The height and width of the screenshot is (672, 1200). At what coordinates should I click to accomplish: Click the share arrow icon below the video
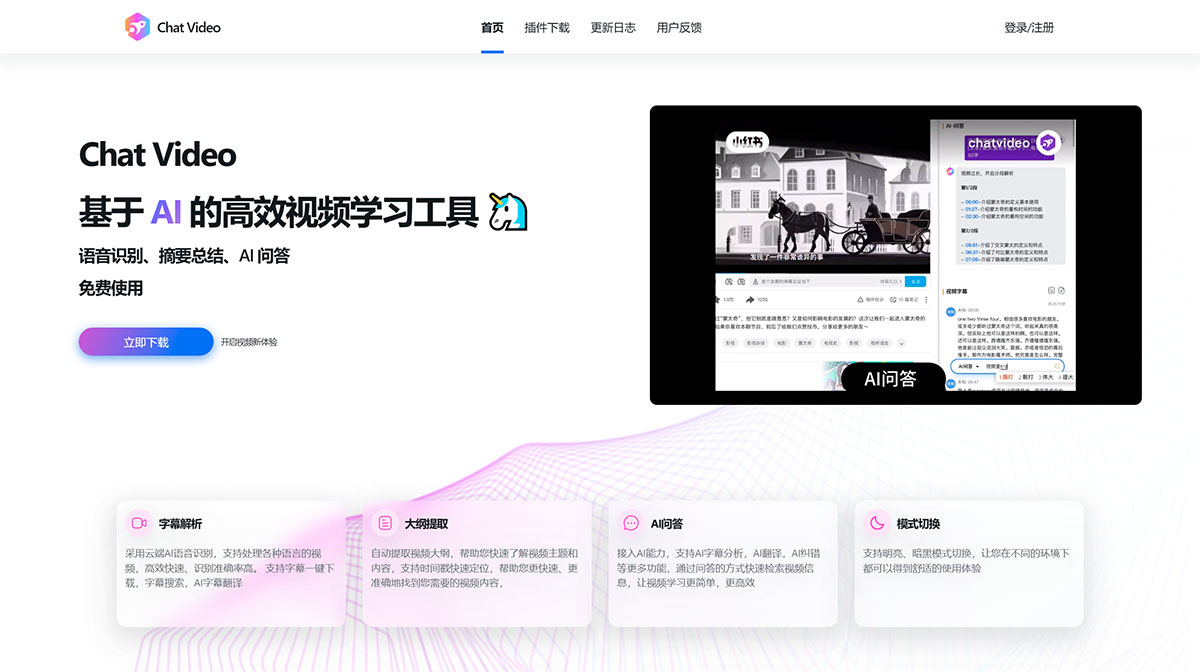(750, 299)
